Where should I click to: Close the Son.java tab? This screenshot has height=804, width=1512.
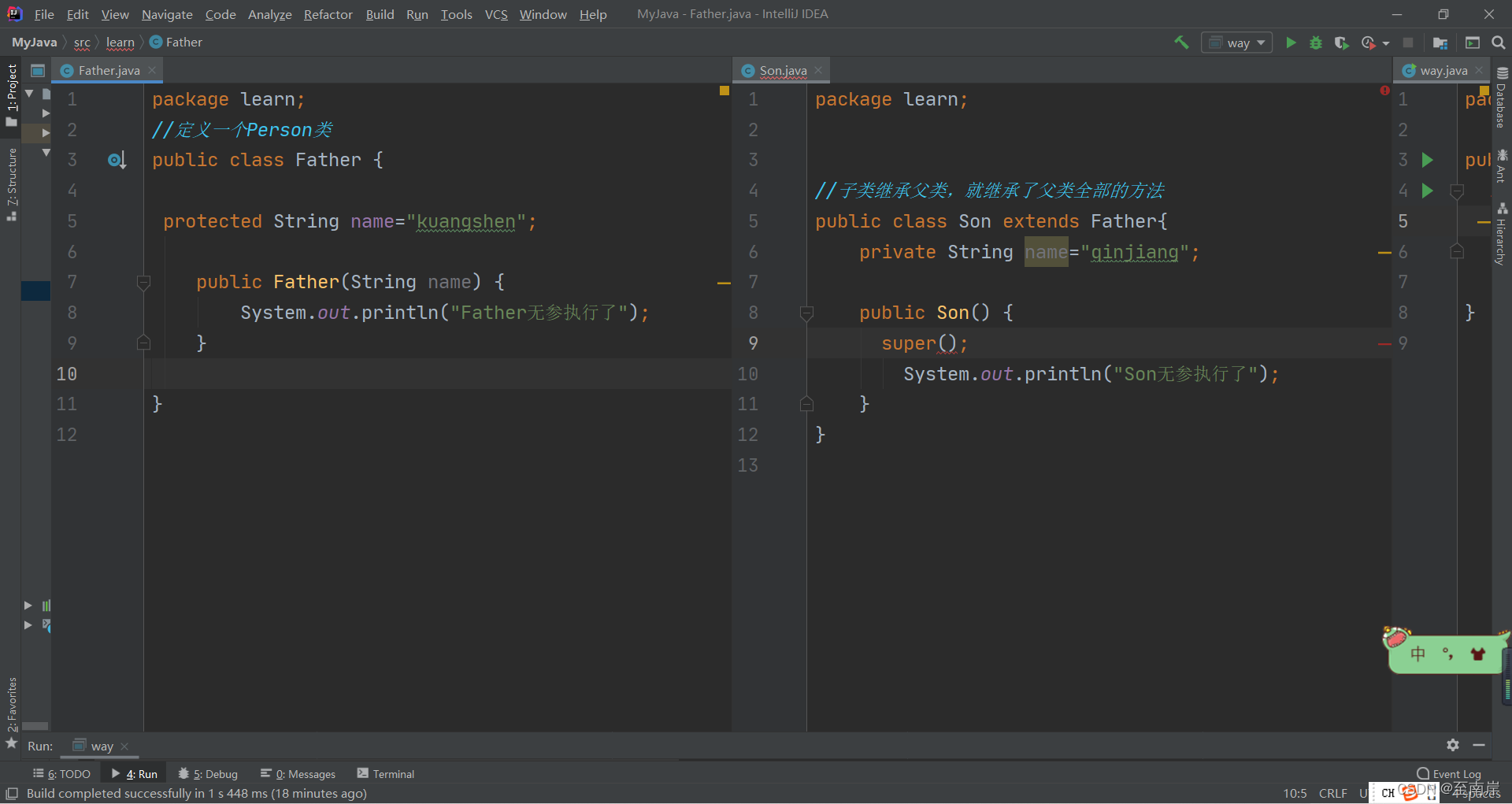tap(818, 70)
